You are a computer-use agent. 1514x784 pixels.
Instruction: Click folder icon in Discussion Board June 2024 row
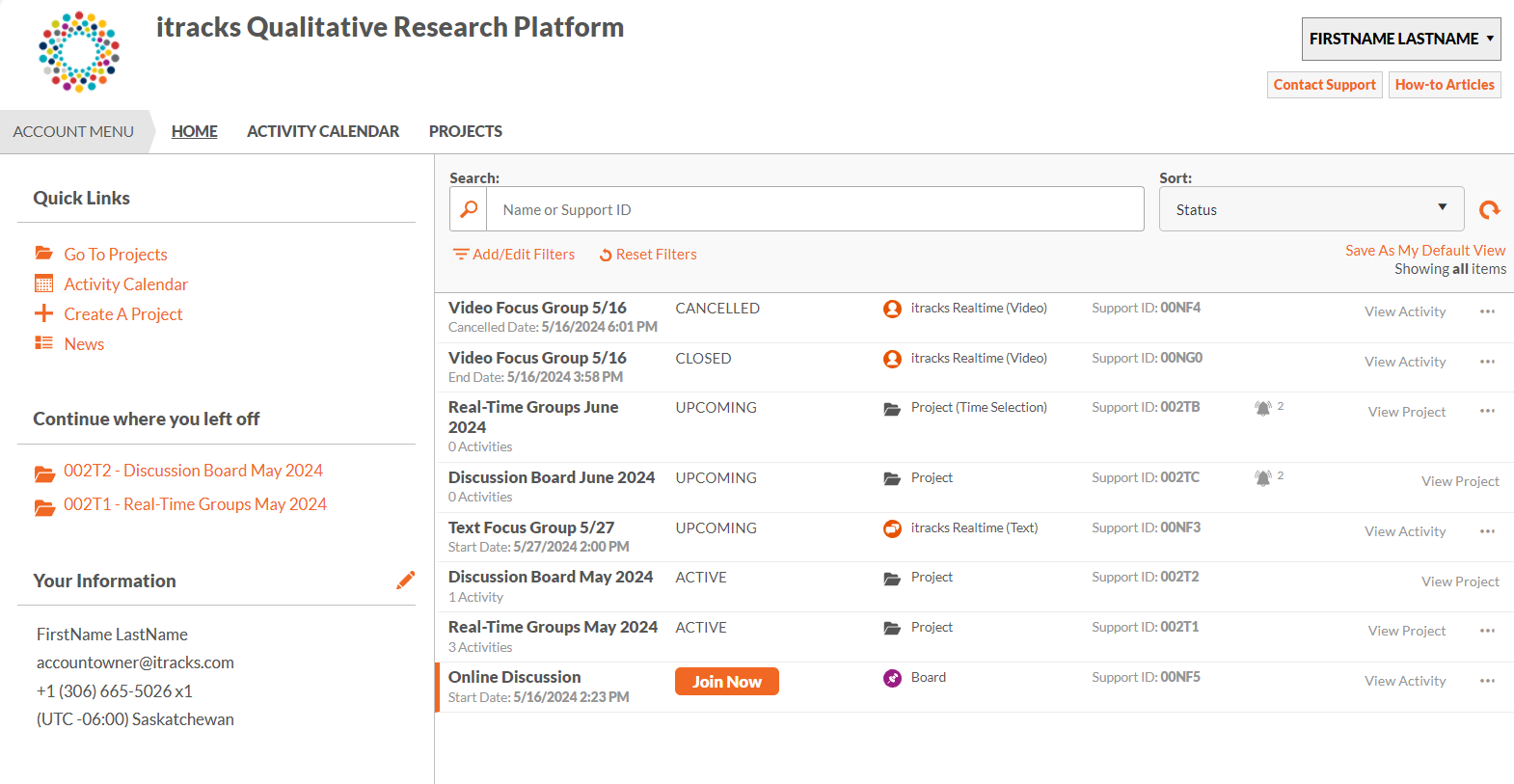tap(892, 478)
